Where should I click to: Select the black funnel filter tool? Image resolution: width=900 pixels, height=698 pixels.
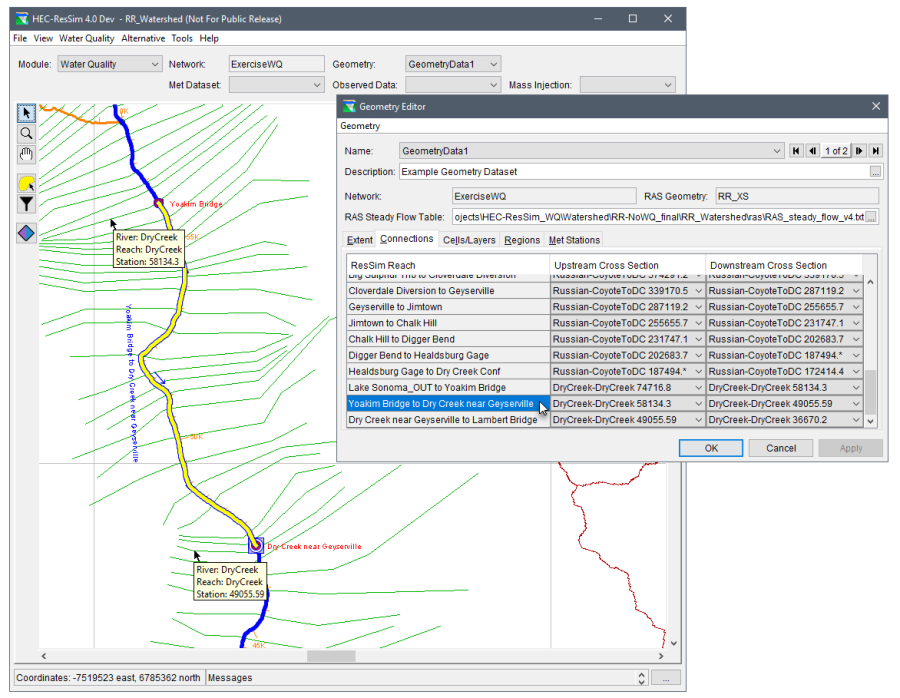coord(26,204)
